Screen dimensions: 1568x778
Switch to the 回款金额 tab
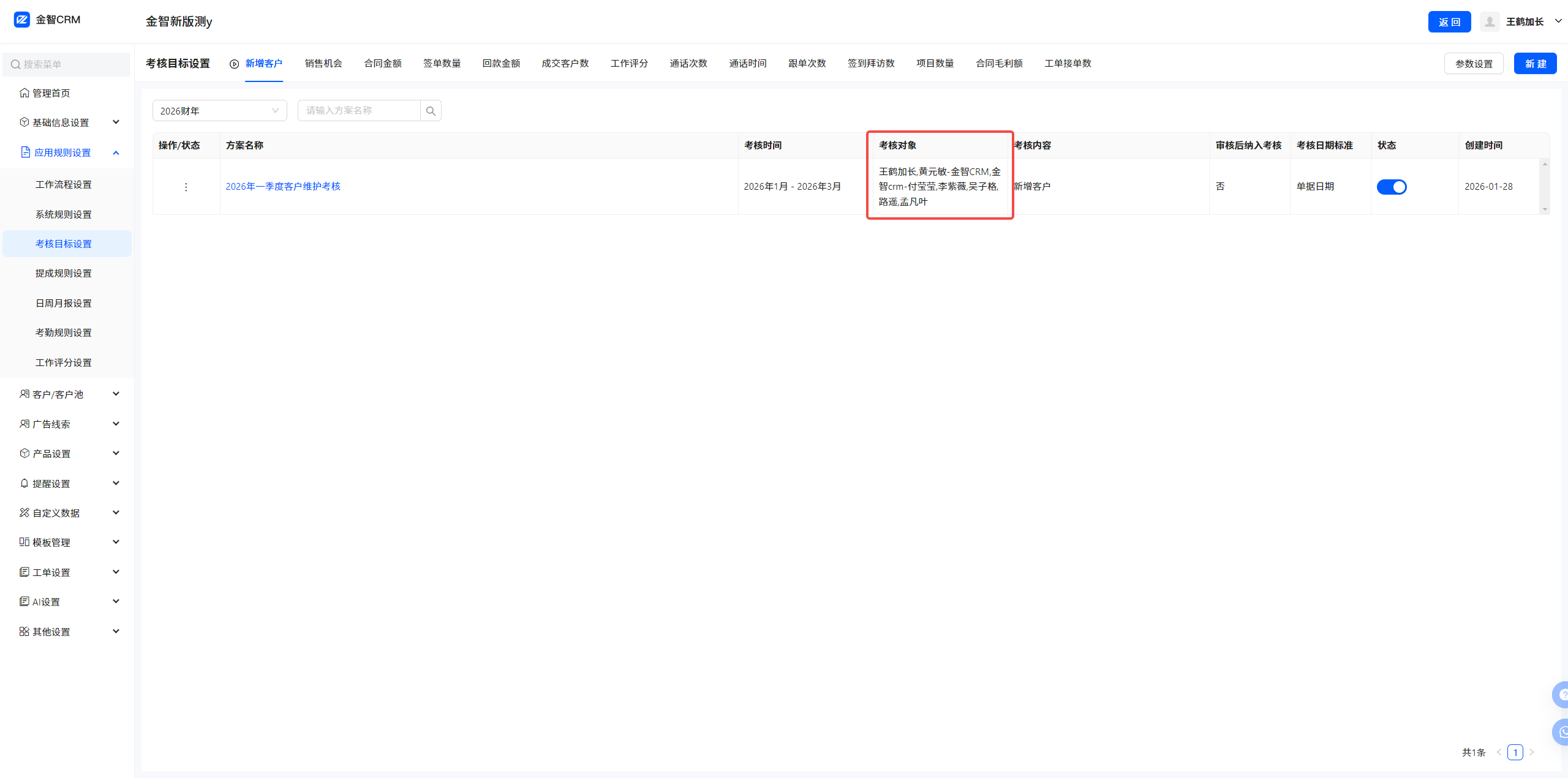[x=501, y=64]
